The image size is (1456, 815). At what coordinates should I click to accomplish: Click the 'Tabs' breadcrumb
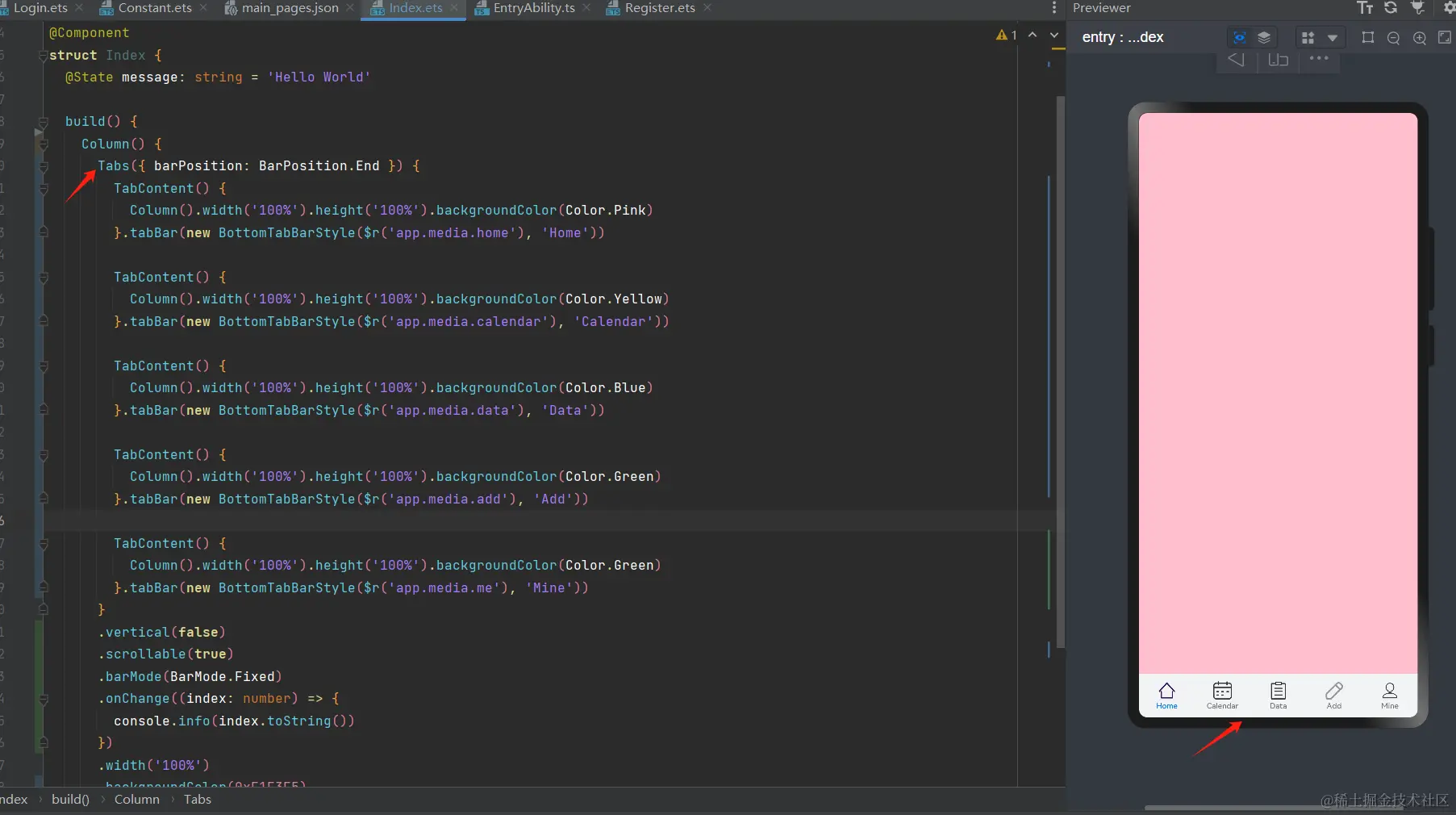198,800
